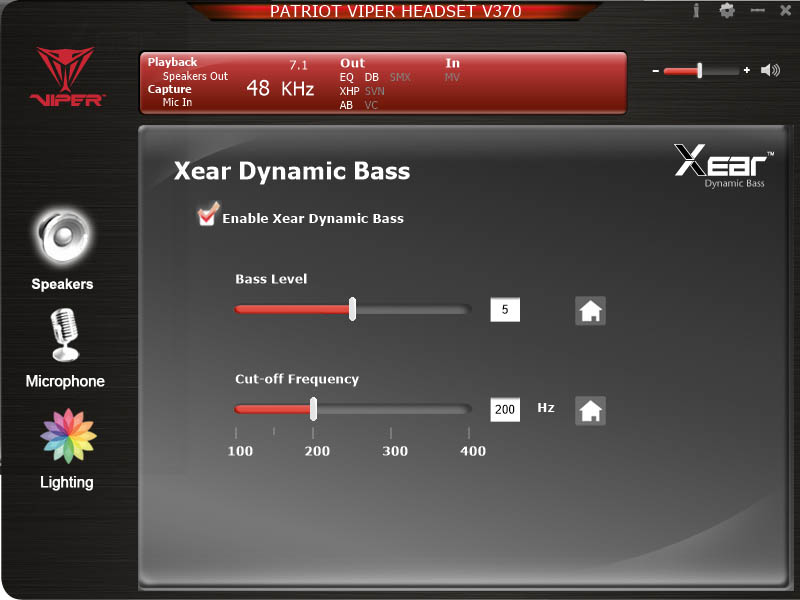The height and width of the screenshot is (600, 800).
Task: Click the Capture heading
Action: pyautogui.click(x=169, y=89)
